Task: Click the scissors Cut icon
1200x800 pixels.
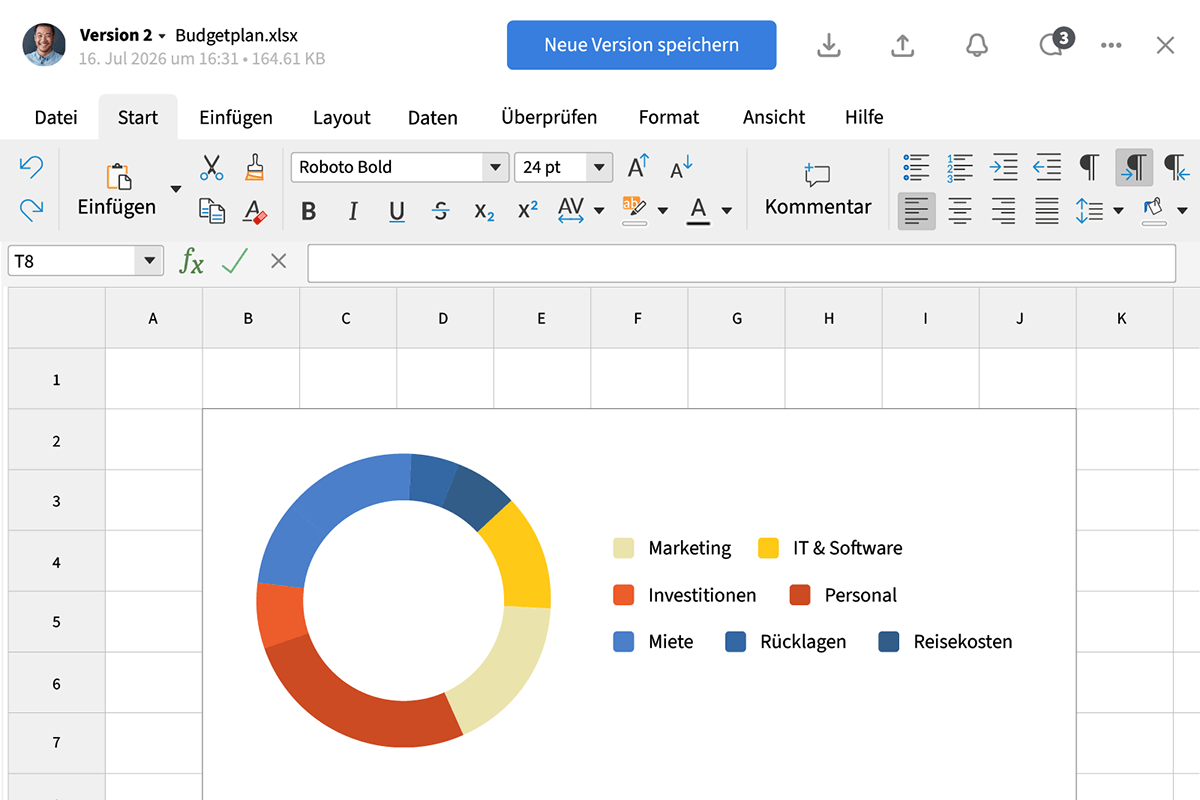Action: point(211,167)
